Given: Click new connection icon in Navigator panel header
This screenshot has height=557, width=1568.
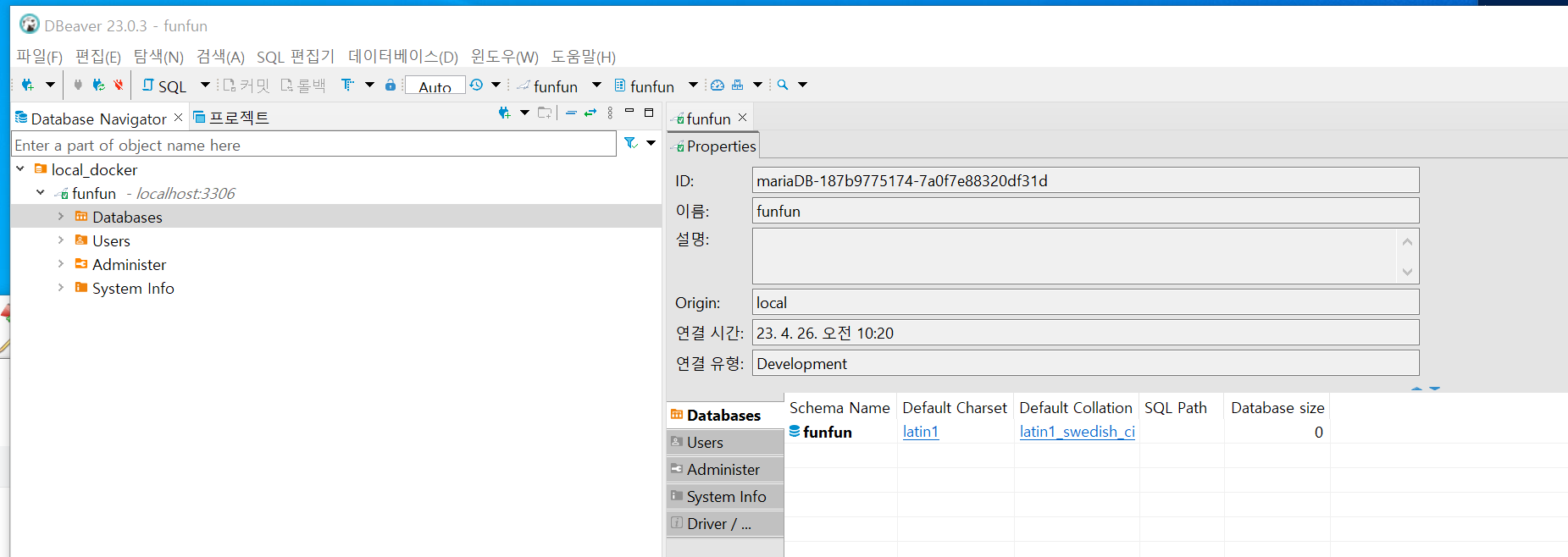Looking at the screenshot, I should pyautogui.click(x=505, y=113).
